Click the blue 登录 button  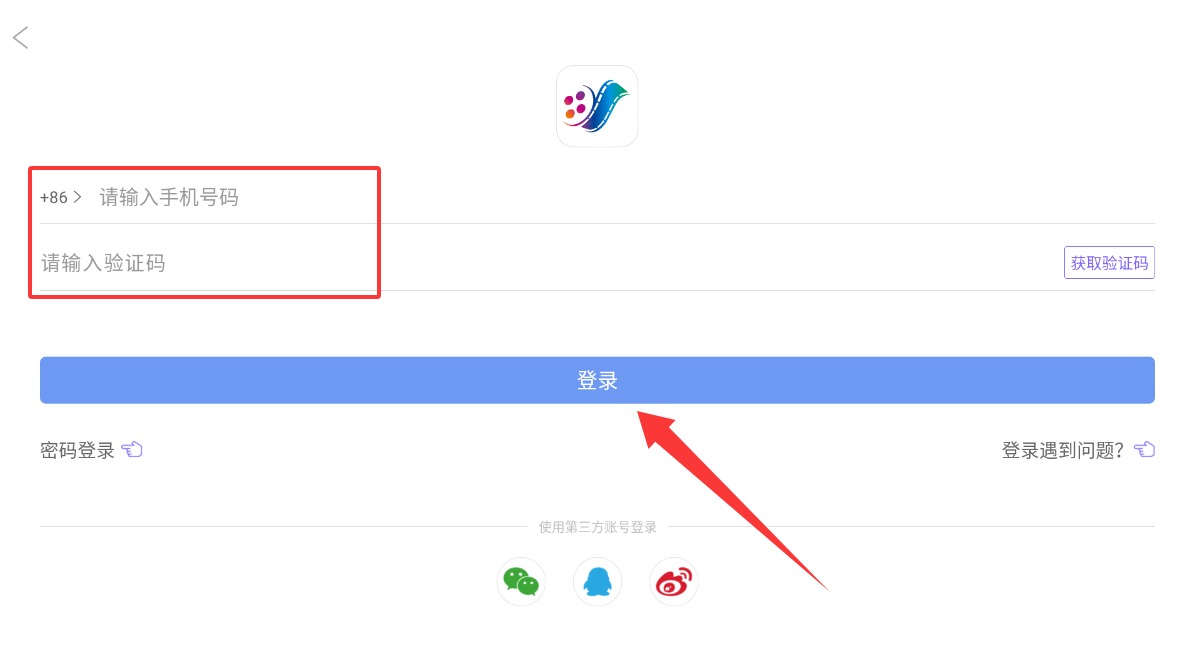tap(597, 380)
